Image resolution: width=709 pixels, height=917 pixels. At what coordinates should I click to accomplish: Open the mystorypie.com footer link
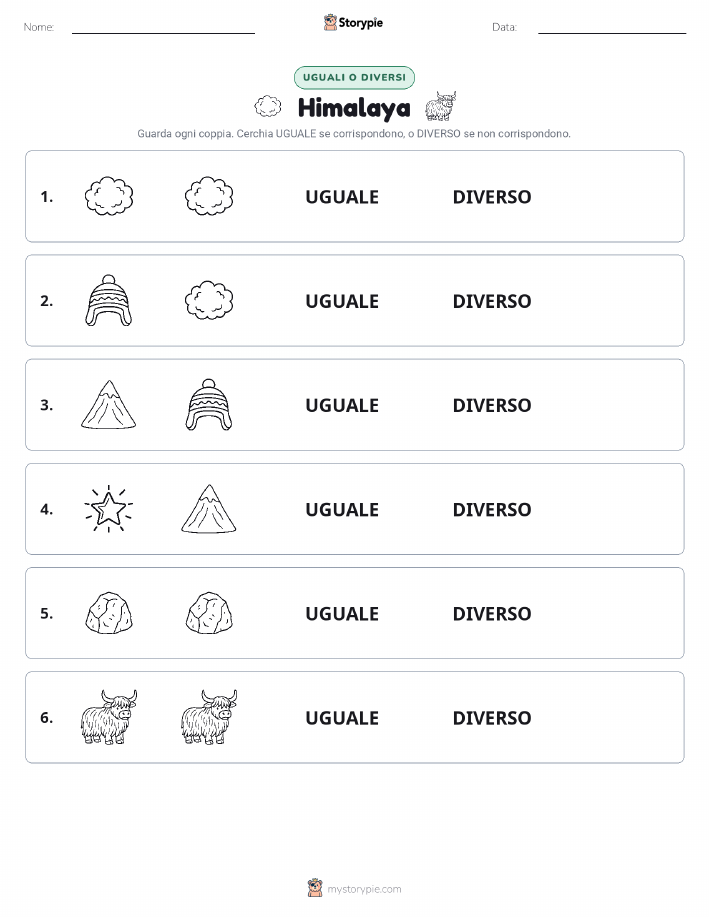354,889
